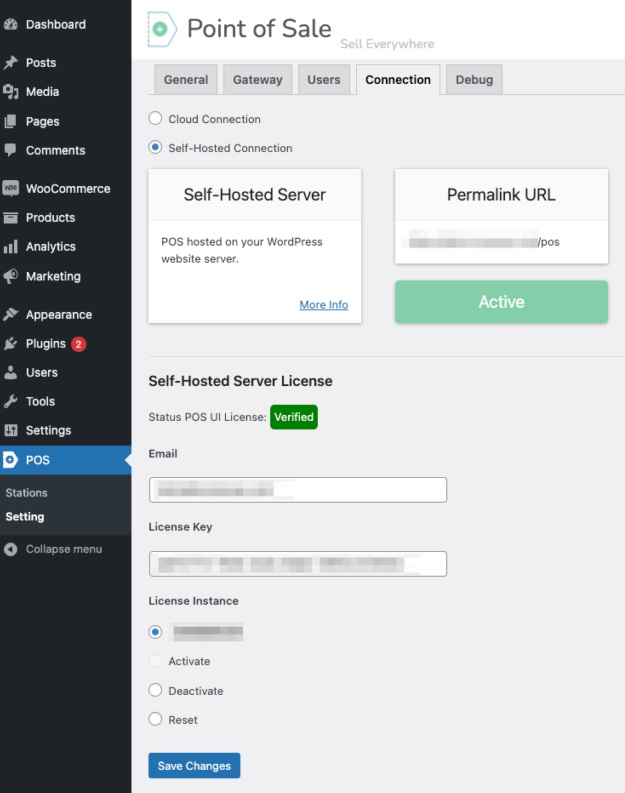Open Products menu label
This screenshot has height=793, width=625.
tap(51, 217)
